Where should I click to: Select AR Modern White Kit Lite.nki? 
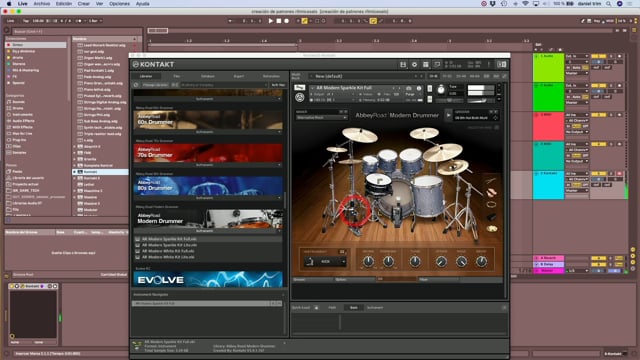click(168, 257)
